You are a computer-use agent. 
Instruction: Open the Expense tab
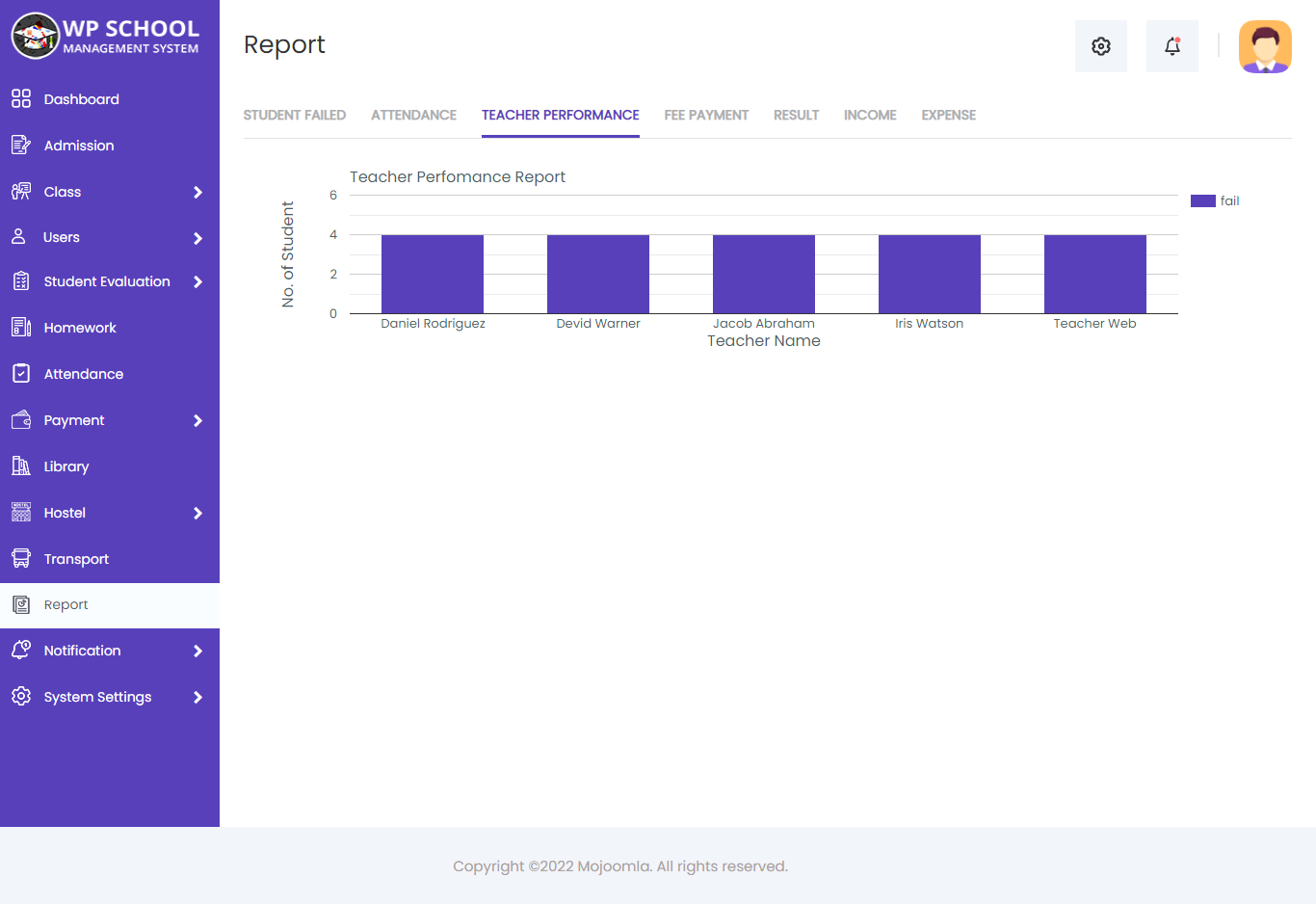point(949,115)
